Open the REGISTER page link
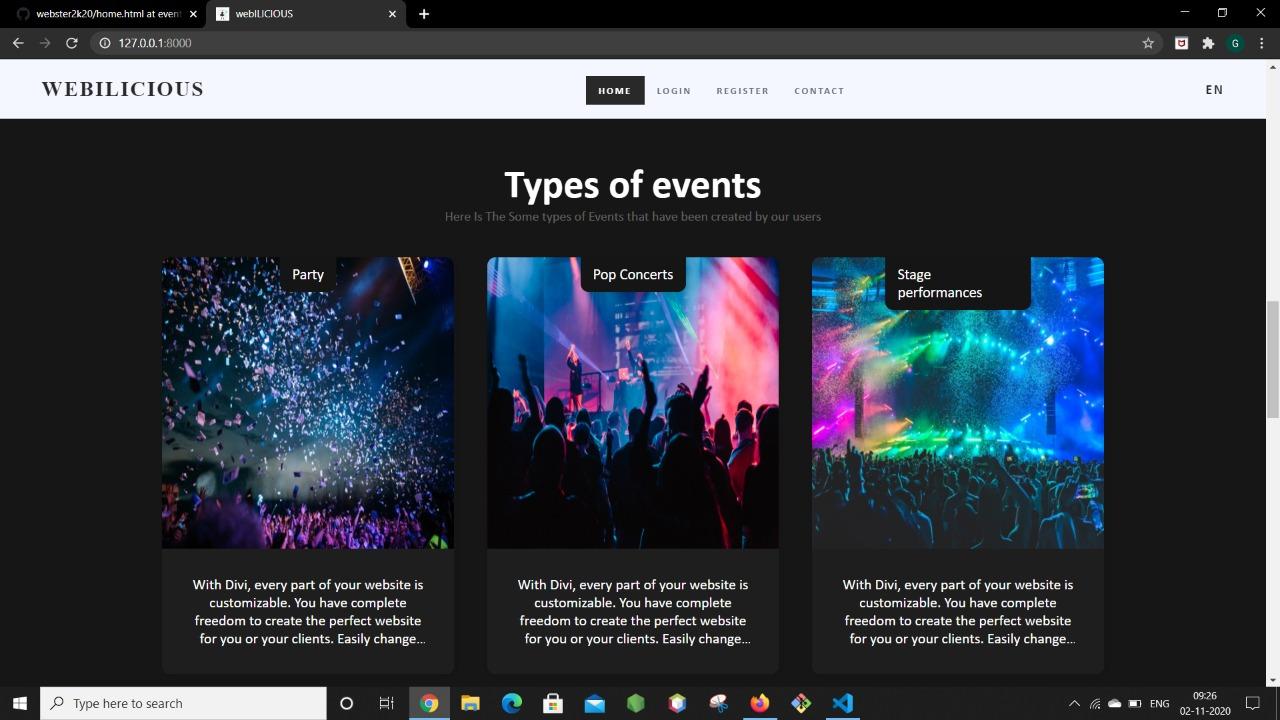This screenshot has height=720, width=1280. (x=743, y=91)
